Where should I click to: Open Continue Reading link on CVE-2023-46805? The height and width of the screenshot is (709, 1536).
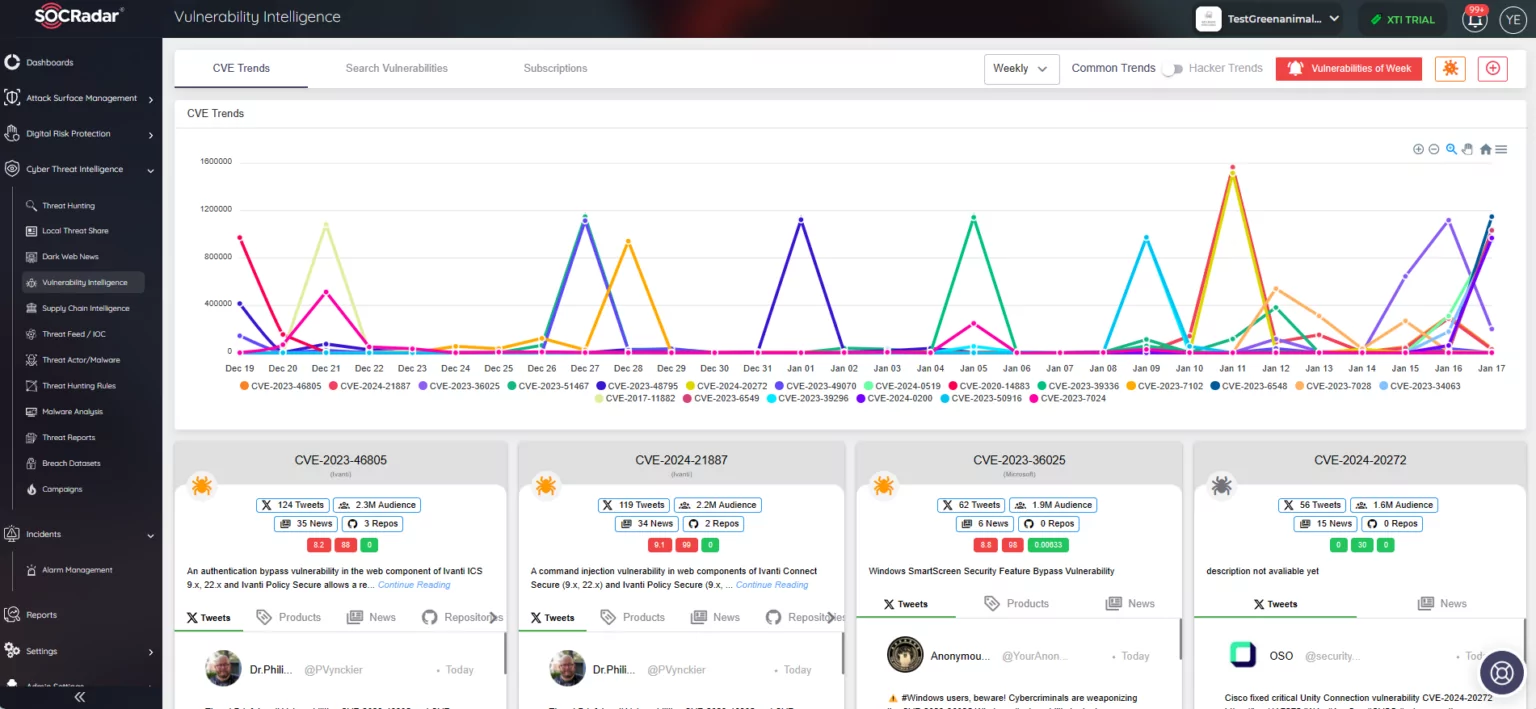point(414,585)
